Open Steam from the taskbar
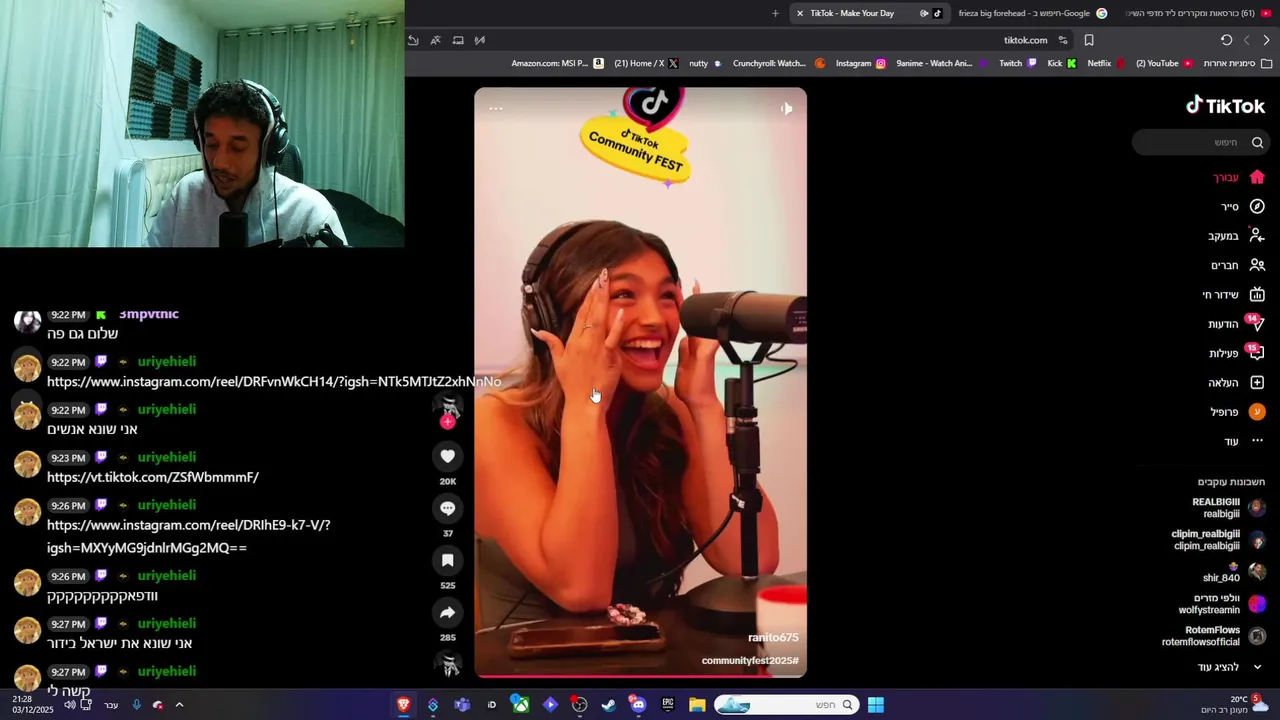This screenshot has height=720, width=1280. click(608, 705)
